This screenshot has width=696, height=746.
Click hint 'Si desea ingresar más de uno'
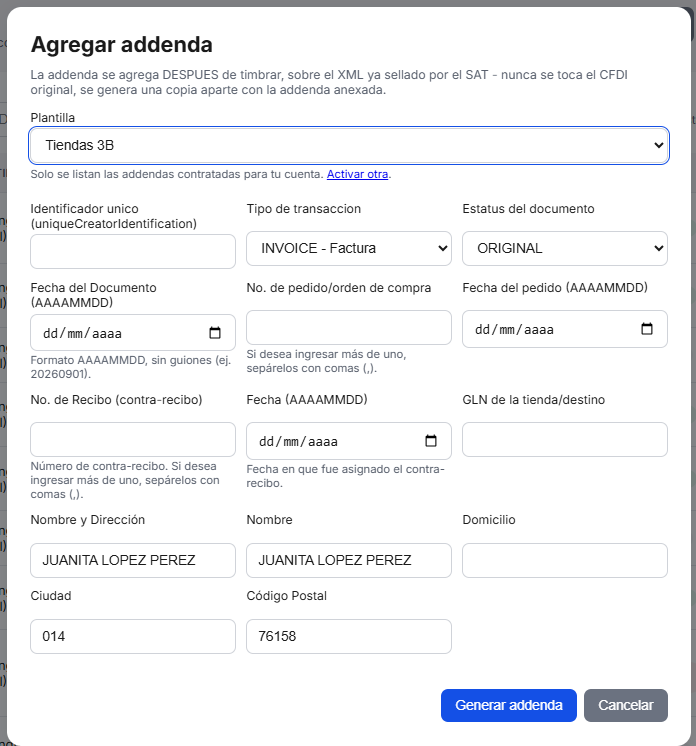[x=326, y=361]
